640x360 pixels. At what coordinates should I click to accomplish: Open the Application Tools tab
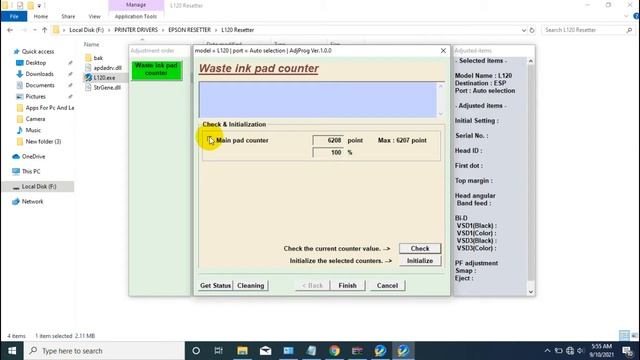point(136,16)
